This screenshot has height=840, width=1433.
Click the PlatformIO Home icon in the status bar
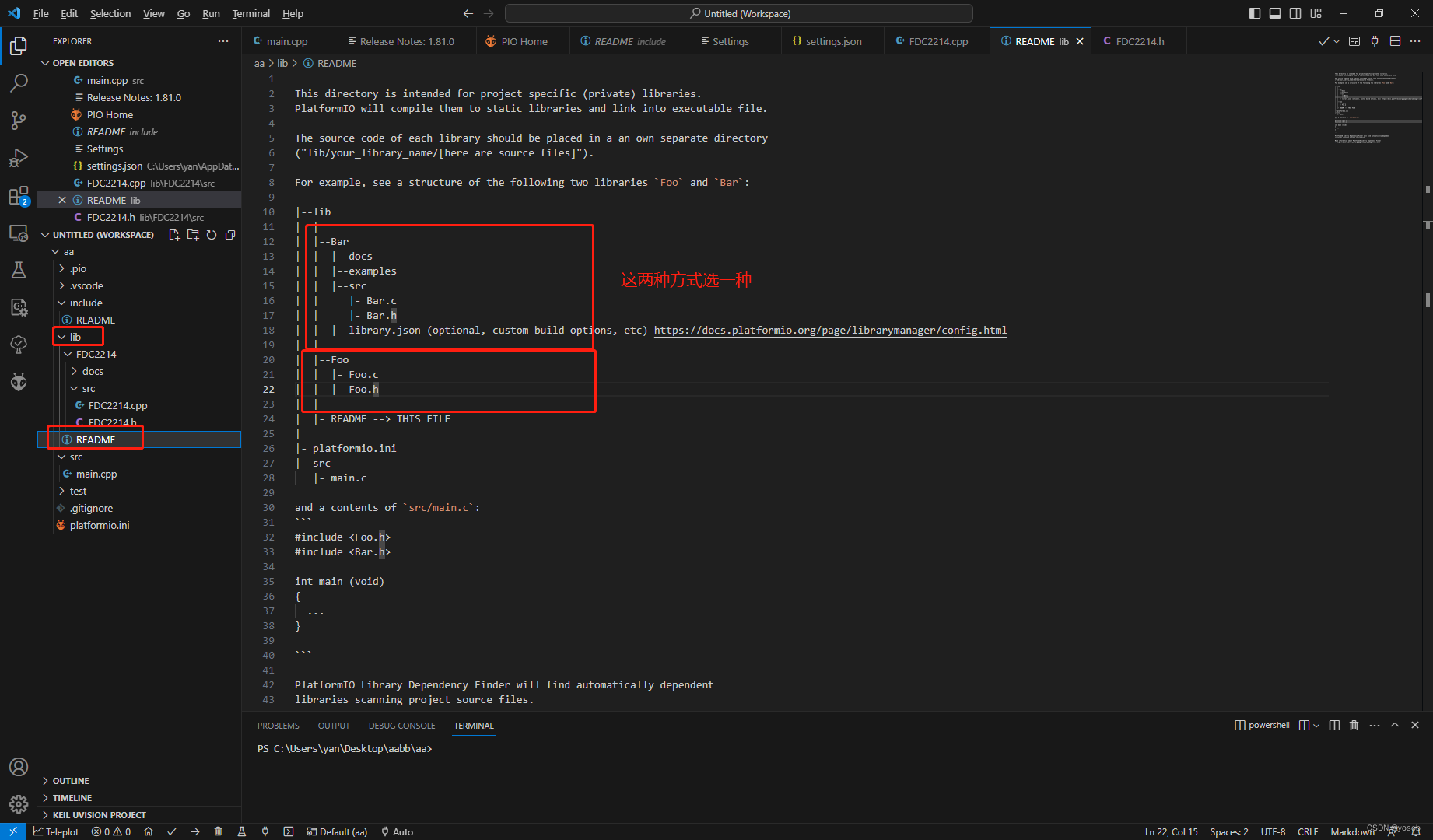(x=149, y=831)
